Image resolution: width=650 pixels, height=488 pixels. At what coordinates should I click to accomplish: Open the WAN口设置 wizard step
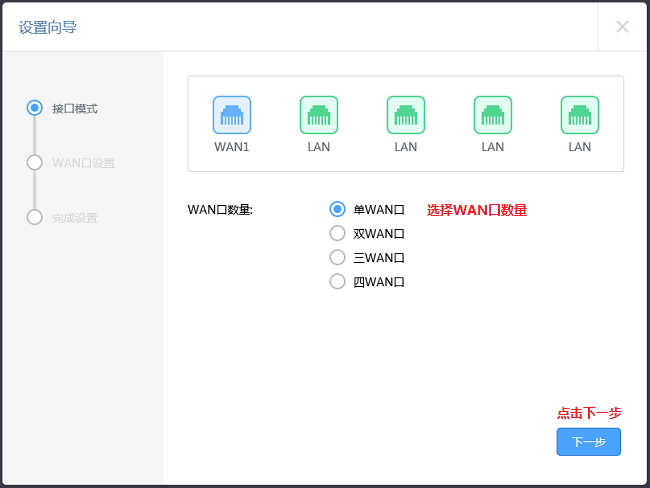[83, 163]
